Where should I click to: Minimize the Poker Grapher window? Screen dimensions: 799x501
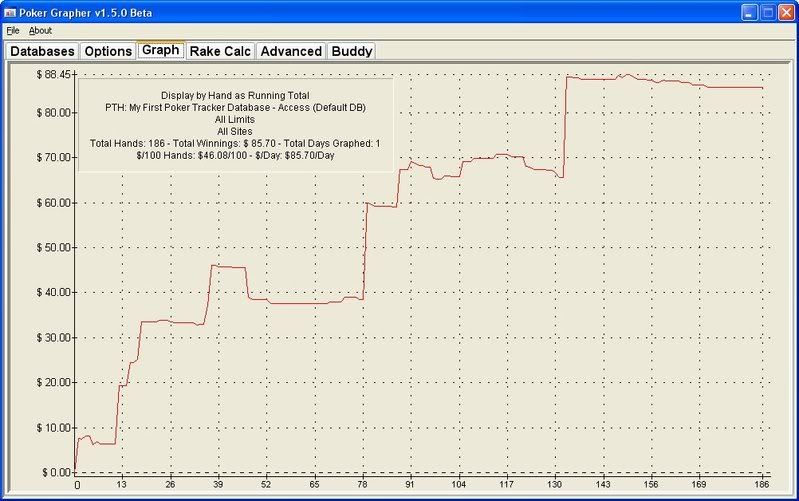(x=747, y=12)
